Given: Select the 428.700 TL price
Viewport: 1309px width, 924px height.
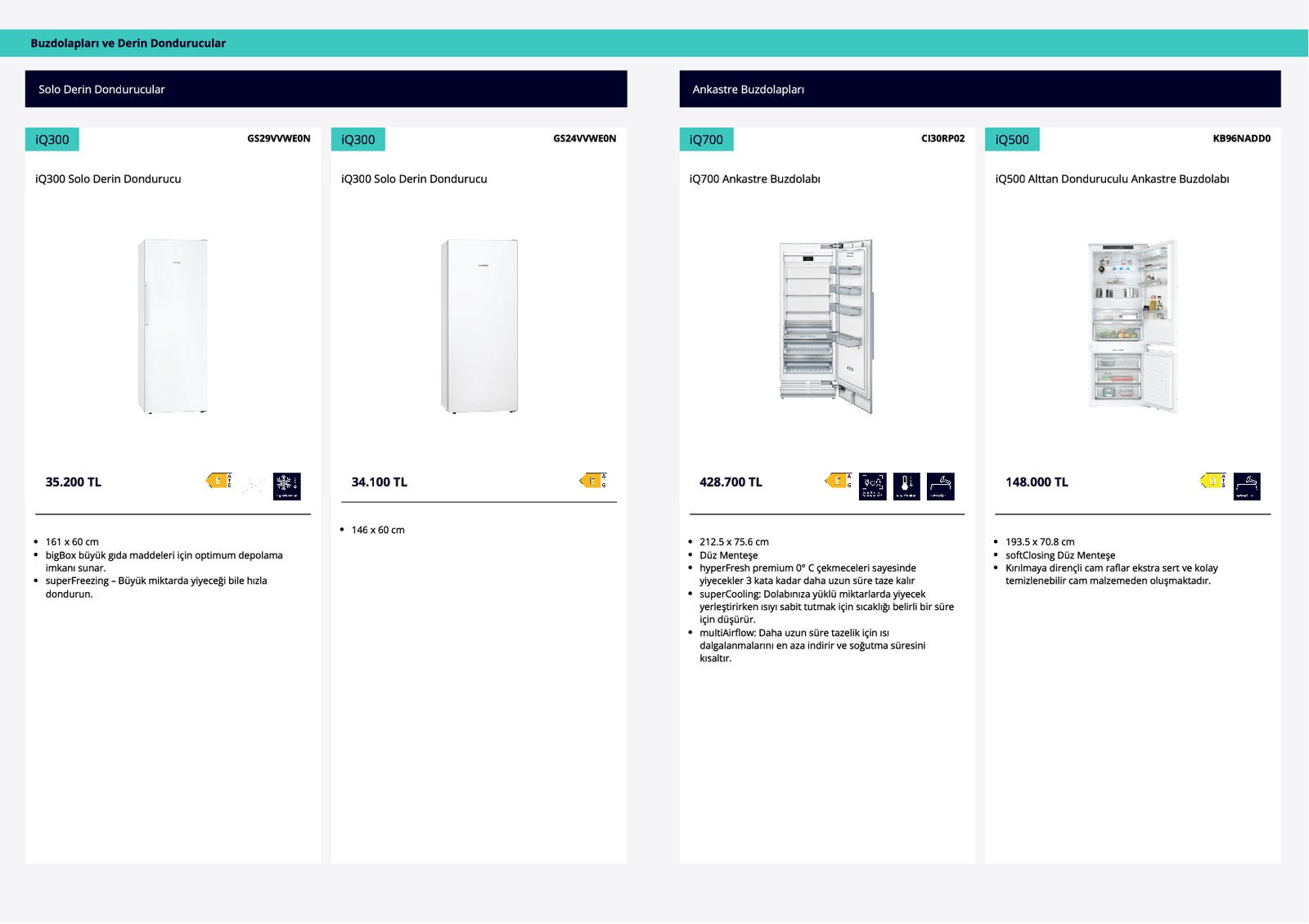Looking at the screenshot, I should click(x=731, y=482).
